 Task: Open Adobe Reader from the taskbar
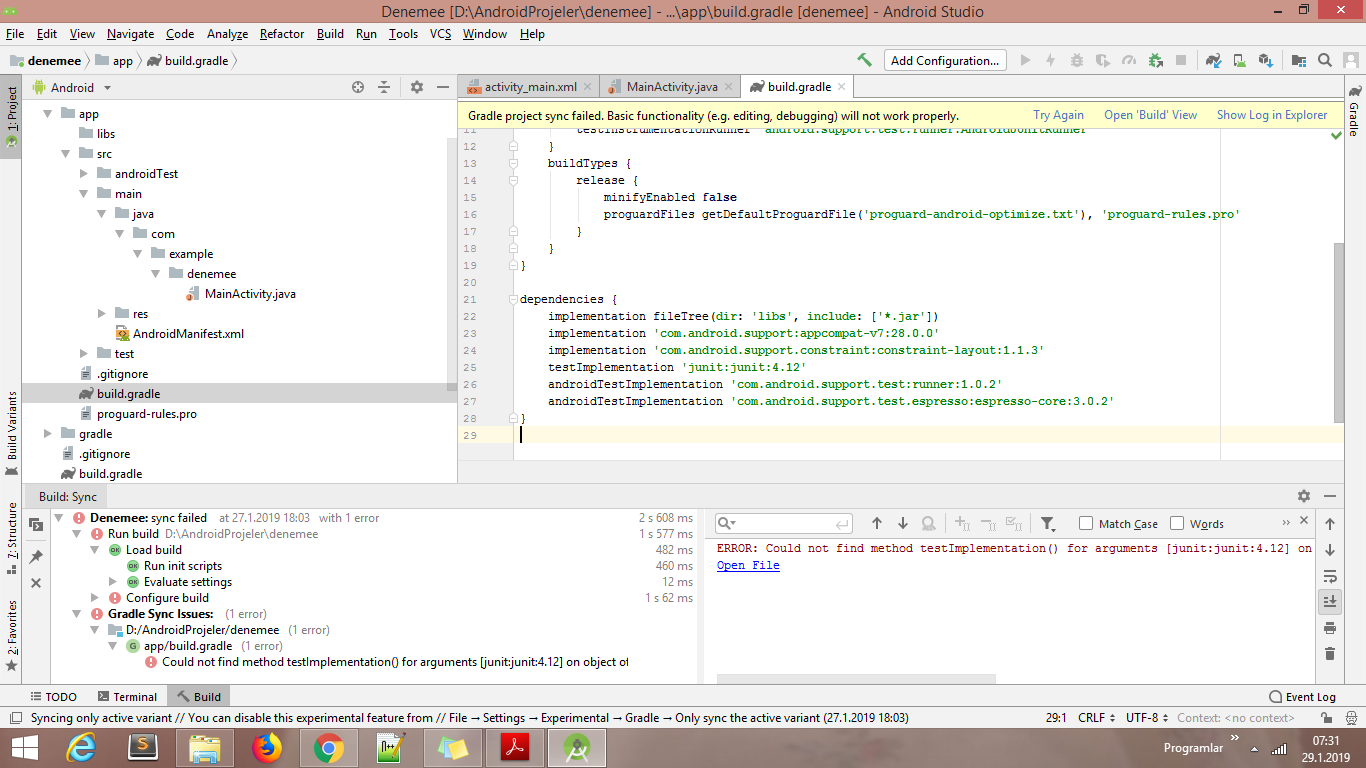pyautogui.click(x=514, y=747)
